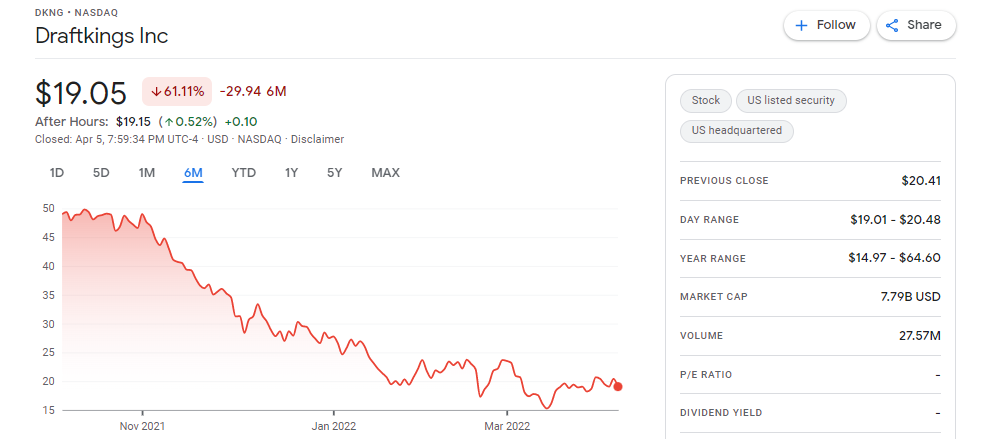Click the PREVIOUS CLOSE label
This screenshot has height=439, width=989.
tap(724, 181)
